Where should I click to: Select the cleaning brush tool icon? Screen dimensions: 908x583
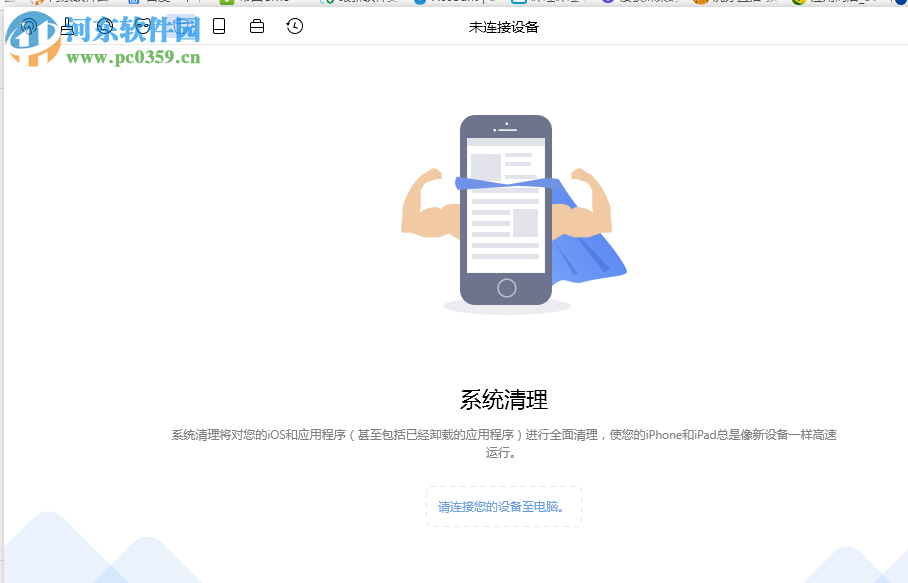coord(68,26)
